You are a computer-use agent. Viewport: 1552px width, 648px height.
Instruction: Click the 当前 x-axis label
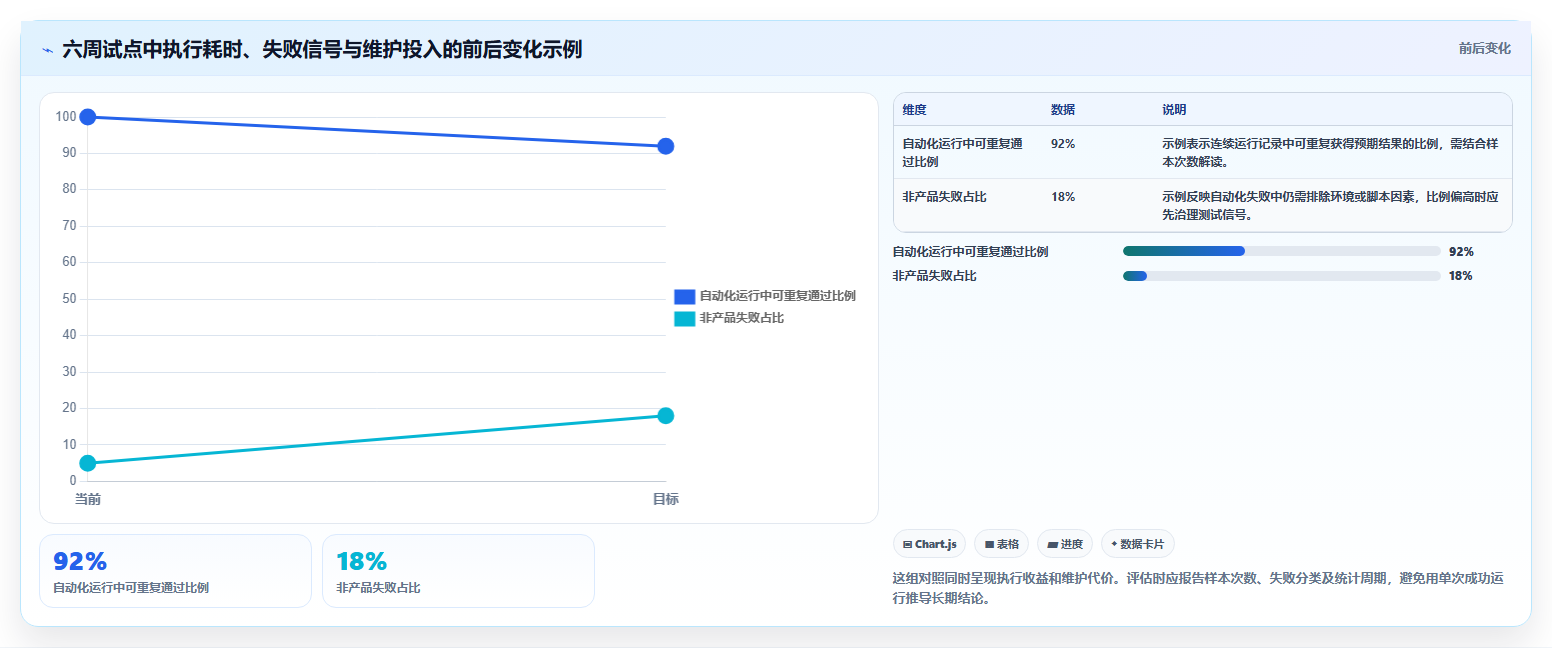pos(88,499)
